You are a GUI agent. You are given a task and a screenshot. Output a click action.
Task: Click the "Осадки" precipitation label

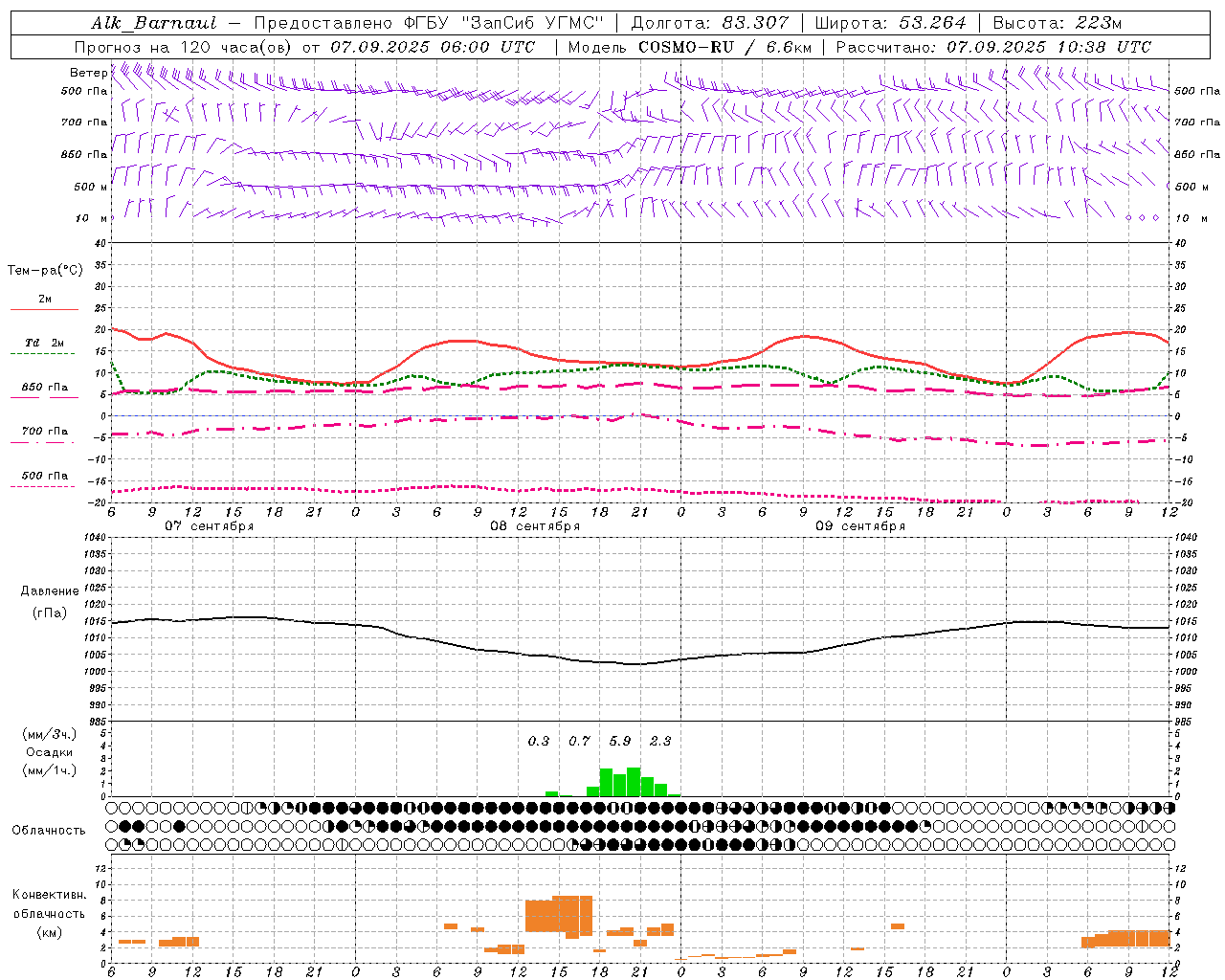(x=50, y=752)
